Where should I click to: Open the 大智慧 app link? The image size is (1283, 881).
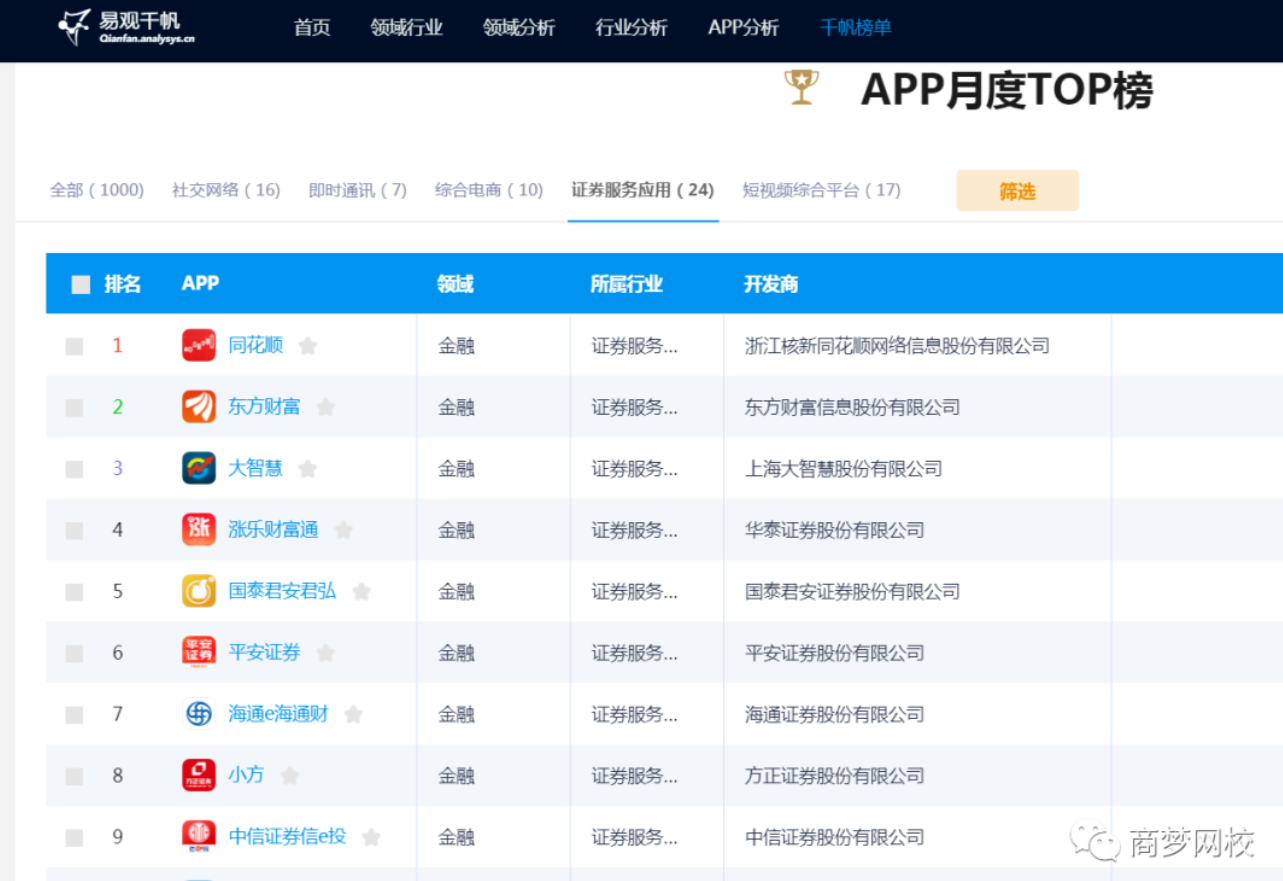pos(256,468)
